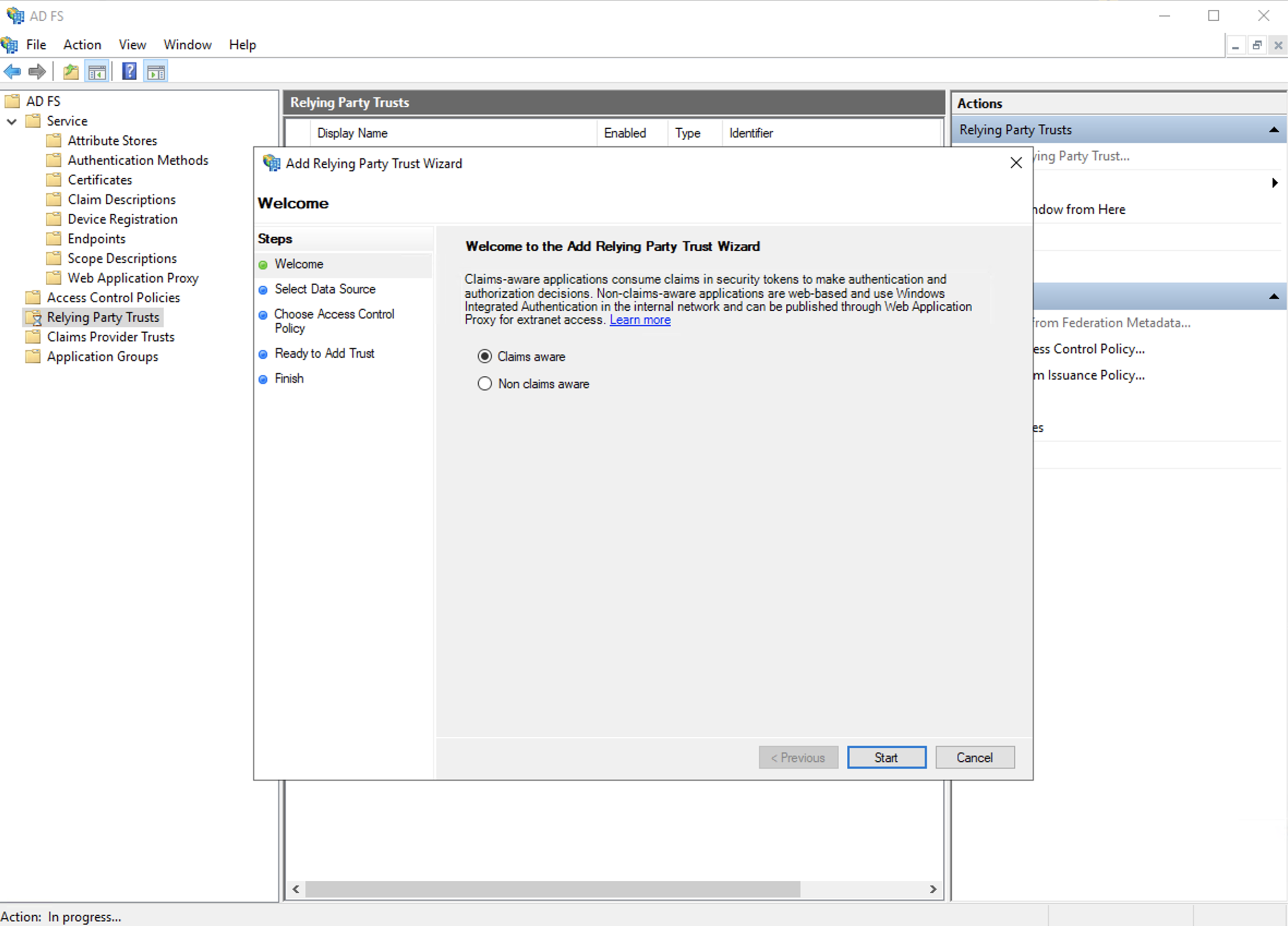Click the Service folder icon
Screen dimensions: 1288x926
pyautogui.click(x=33, y=121)
